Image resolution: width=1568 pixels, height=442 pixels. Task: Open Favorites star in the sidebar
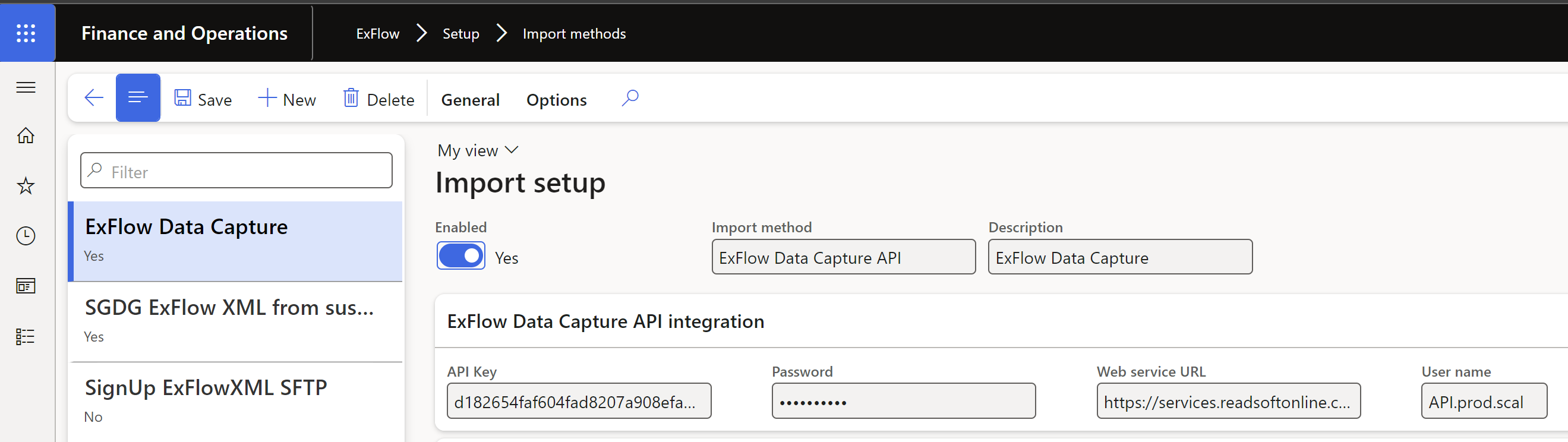point(26,186)
